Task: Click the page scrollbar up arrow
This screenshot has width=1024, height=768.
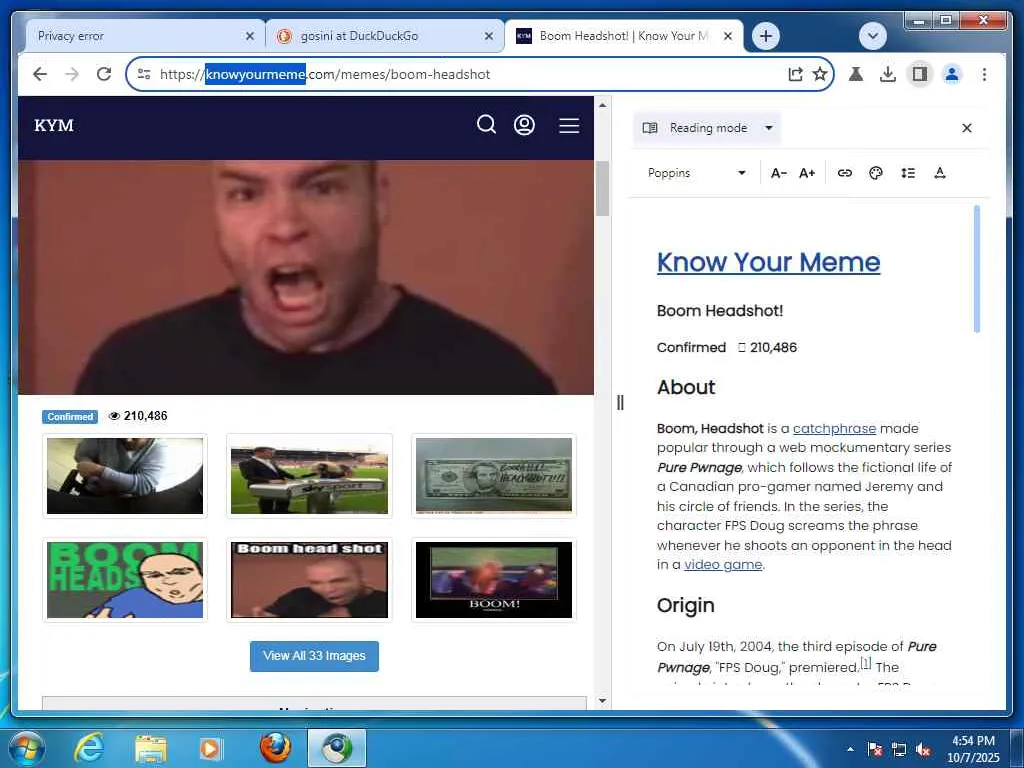Action: coord(602,105)
